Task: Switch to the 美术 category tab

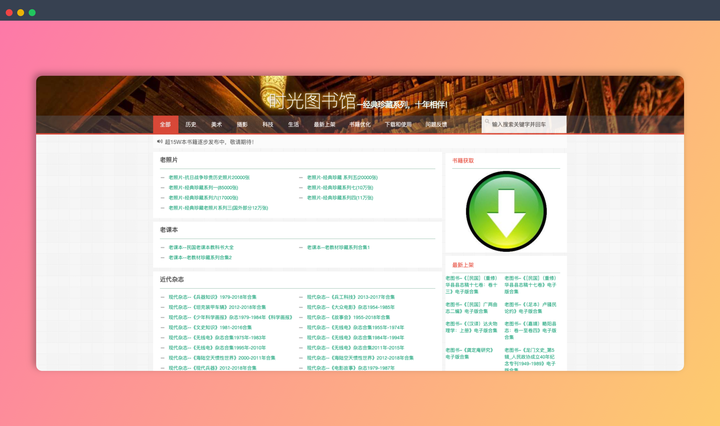Action: click(x=216, y=125)
